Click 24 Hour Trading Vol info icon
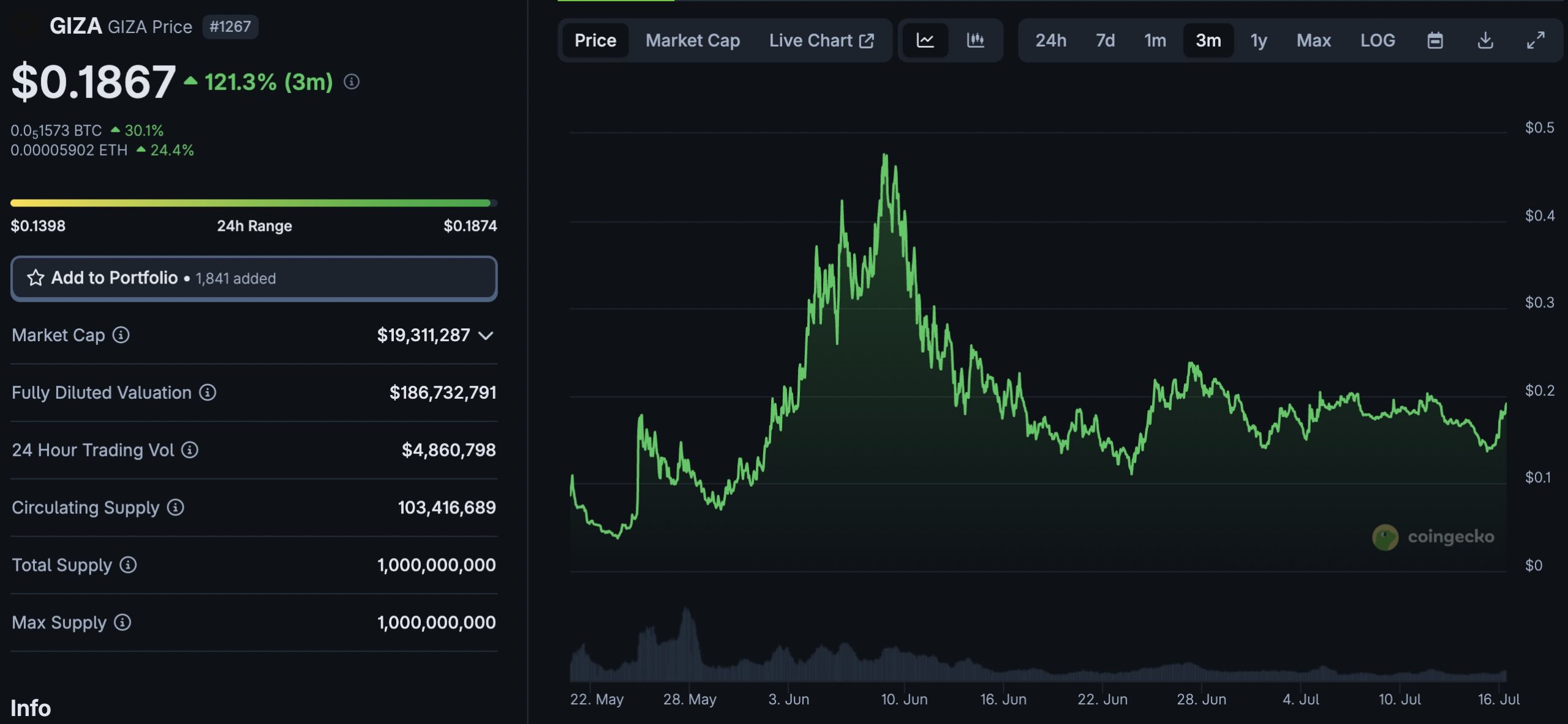1568x724 pixels. (190, 450)
